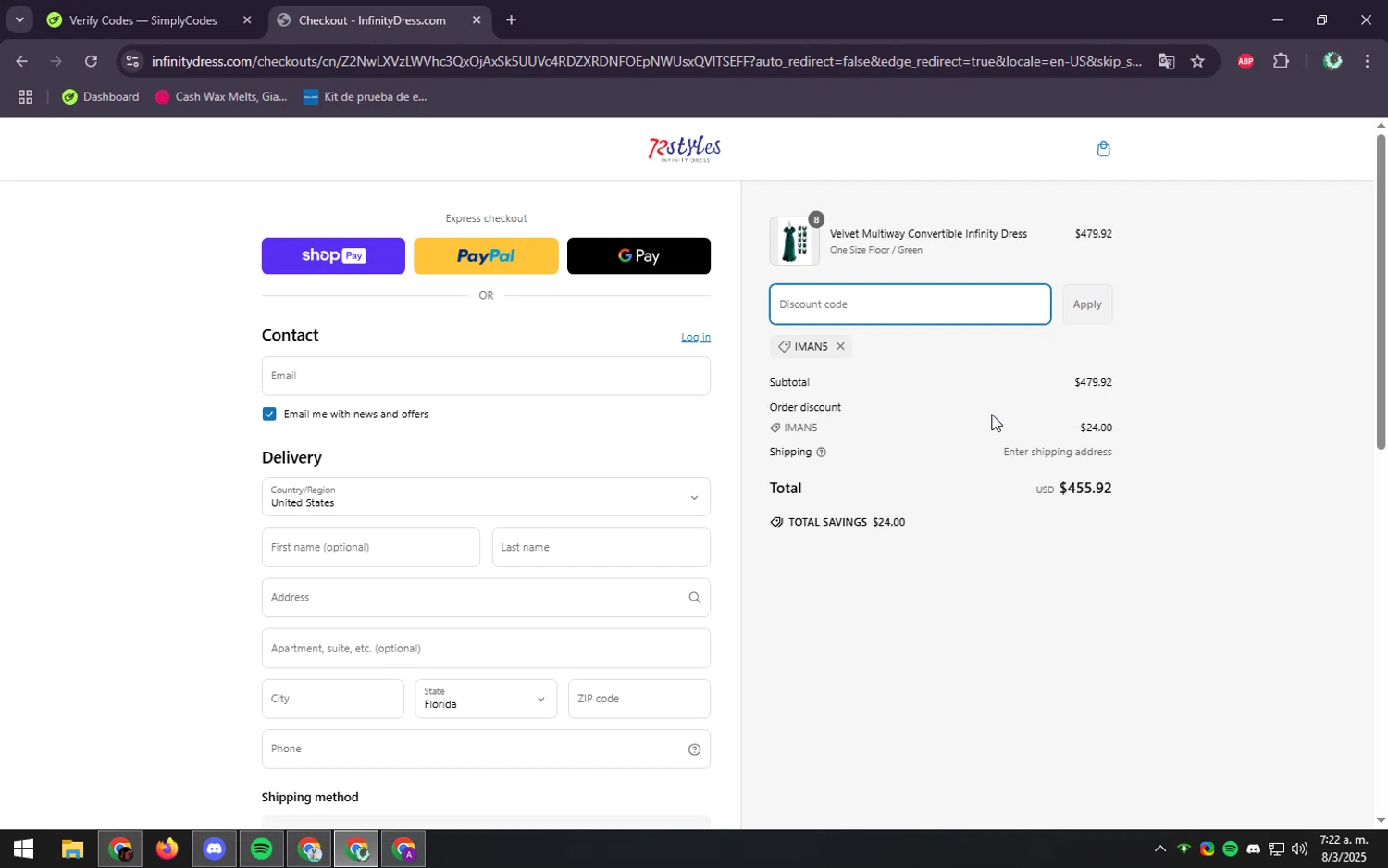Open Discord from the taskbar
The width and height of the screenshot is (1388, 868).
[x=214, y=849]
